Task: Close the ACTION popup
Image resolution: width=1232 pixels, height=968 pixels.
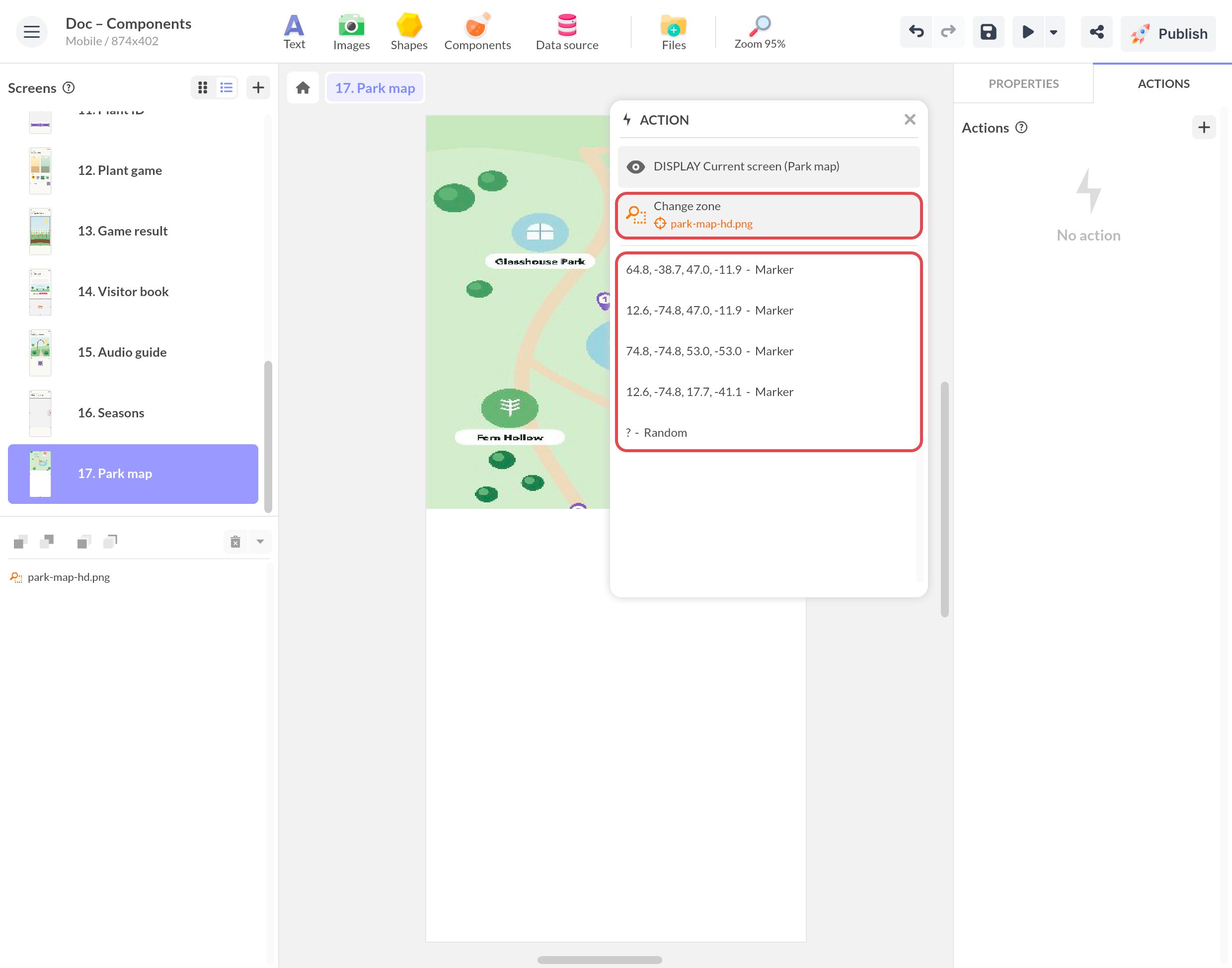Action: click(910, 120)
